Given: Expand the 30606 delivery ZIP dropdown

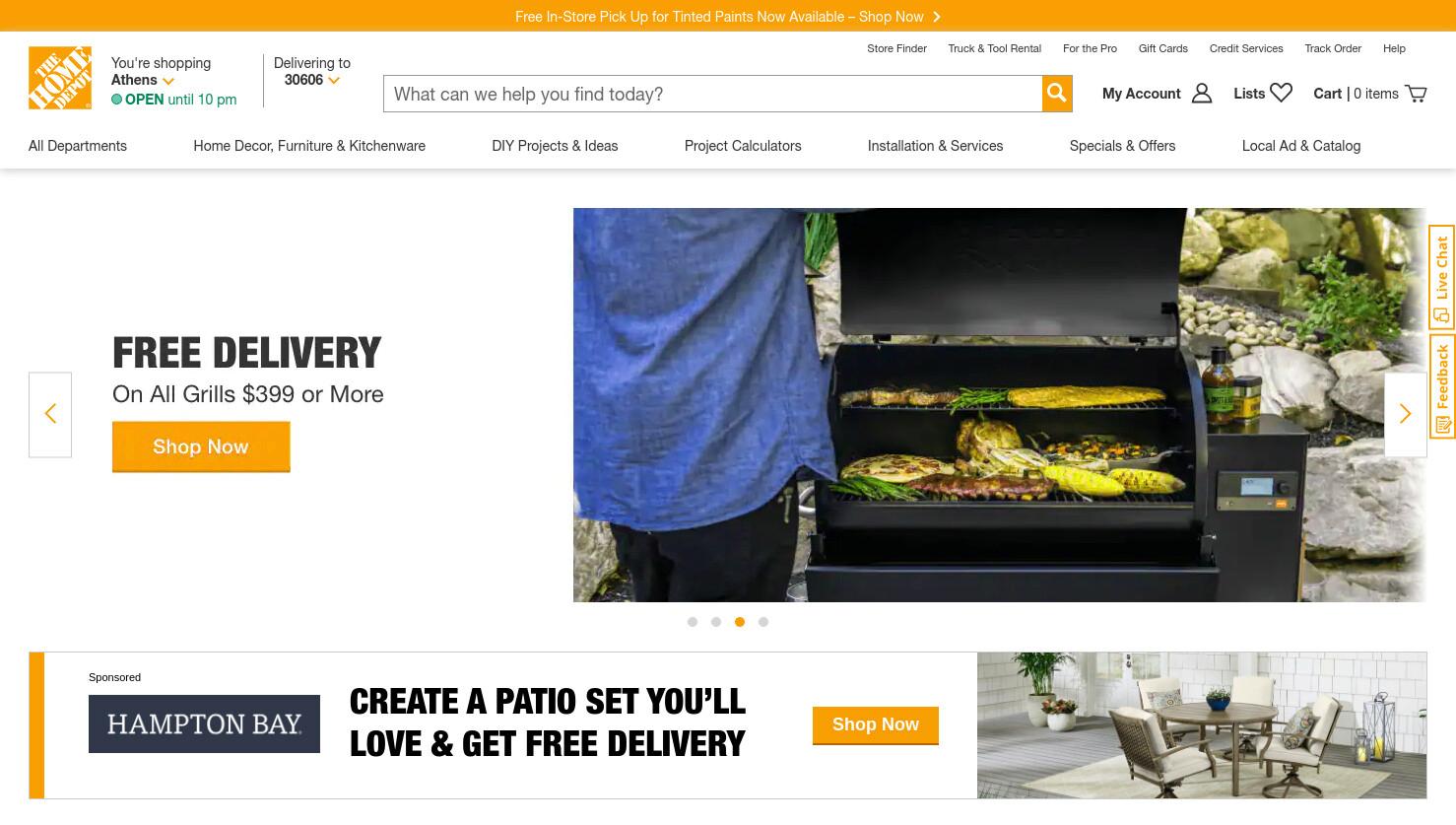Looking at the screenshot, I should pyautogui.click(x=312, y=80).
